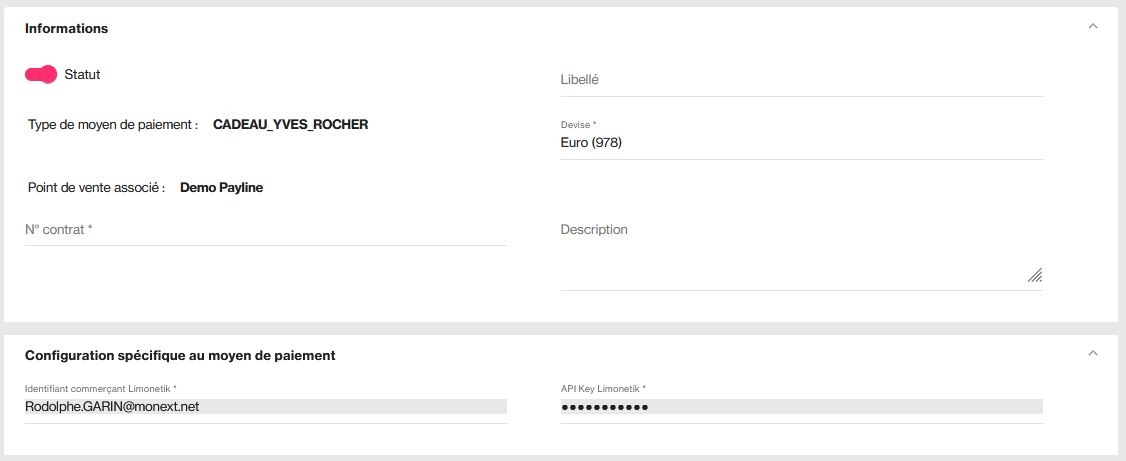Select the Identifiant commerçant Limonetik field
1126x461 pixels.
coord(266,406)
